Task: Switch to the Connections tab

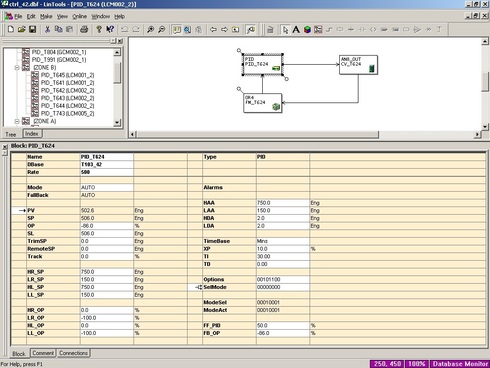Action: (73, 353)
